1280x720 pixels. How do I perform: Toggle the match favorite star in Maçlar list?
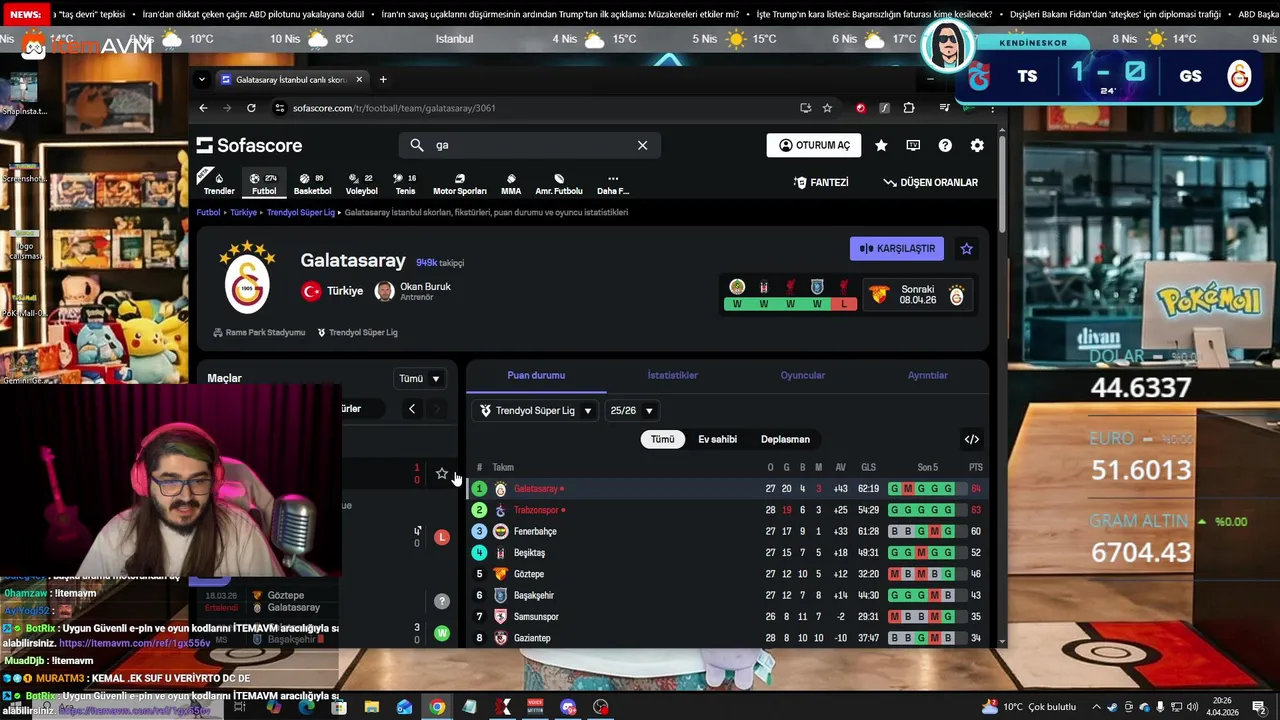tap(441, 474)
